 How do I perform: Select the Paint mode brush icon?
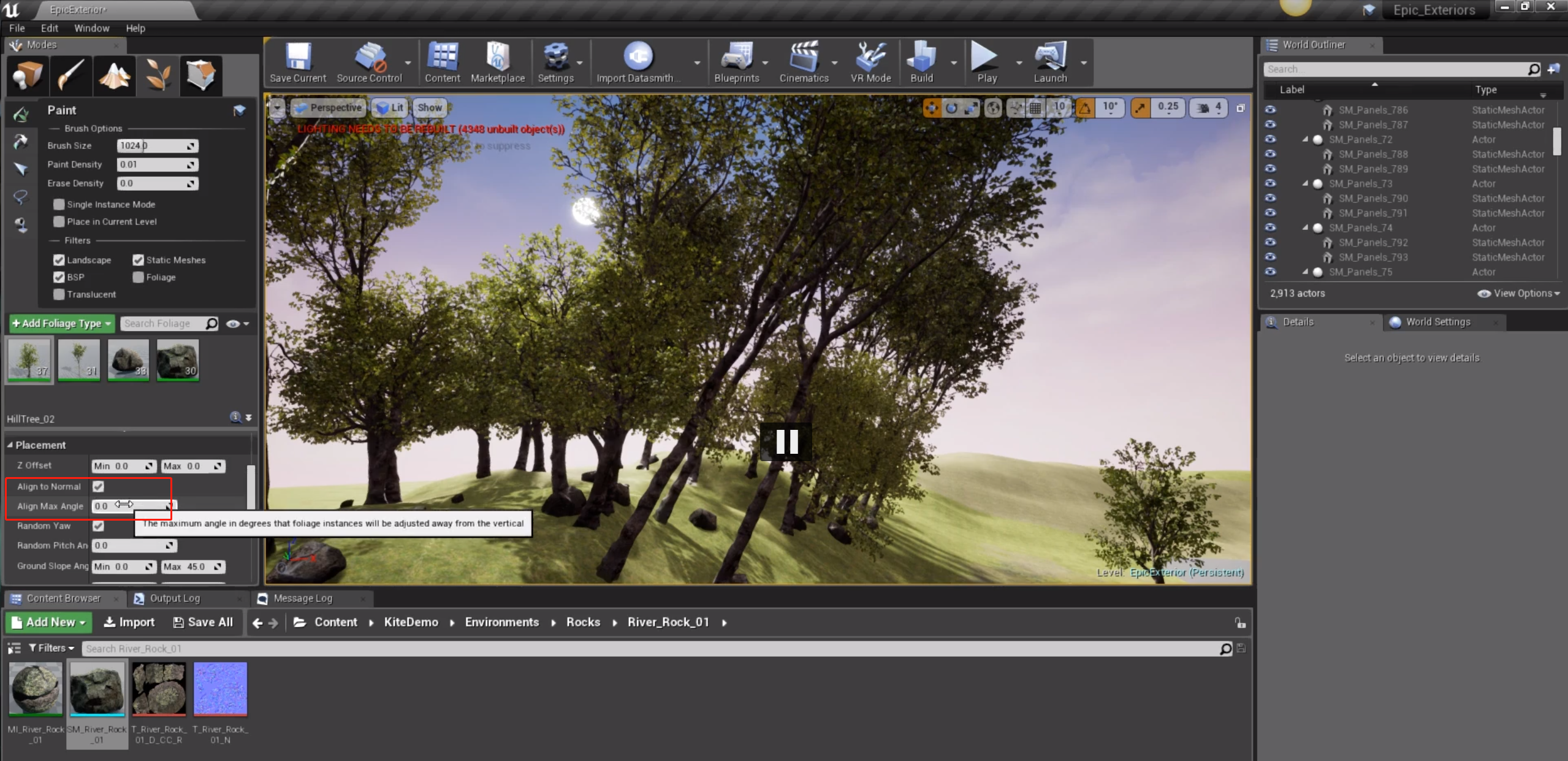(x=71, y=75)
